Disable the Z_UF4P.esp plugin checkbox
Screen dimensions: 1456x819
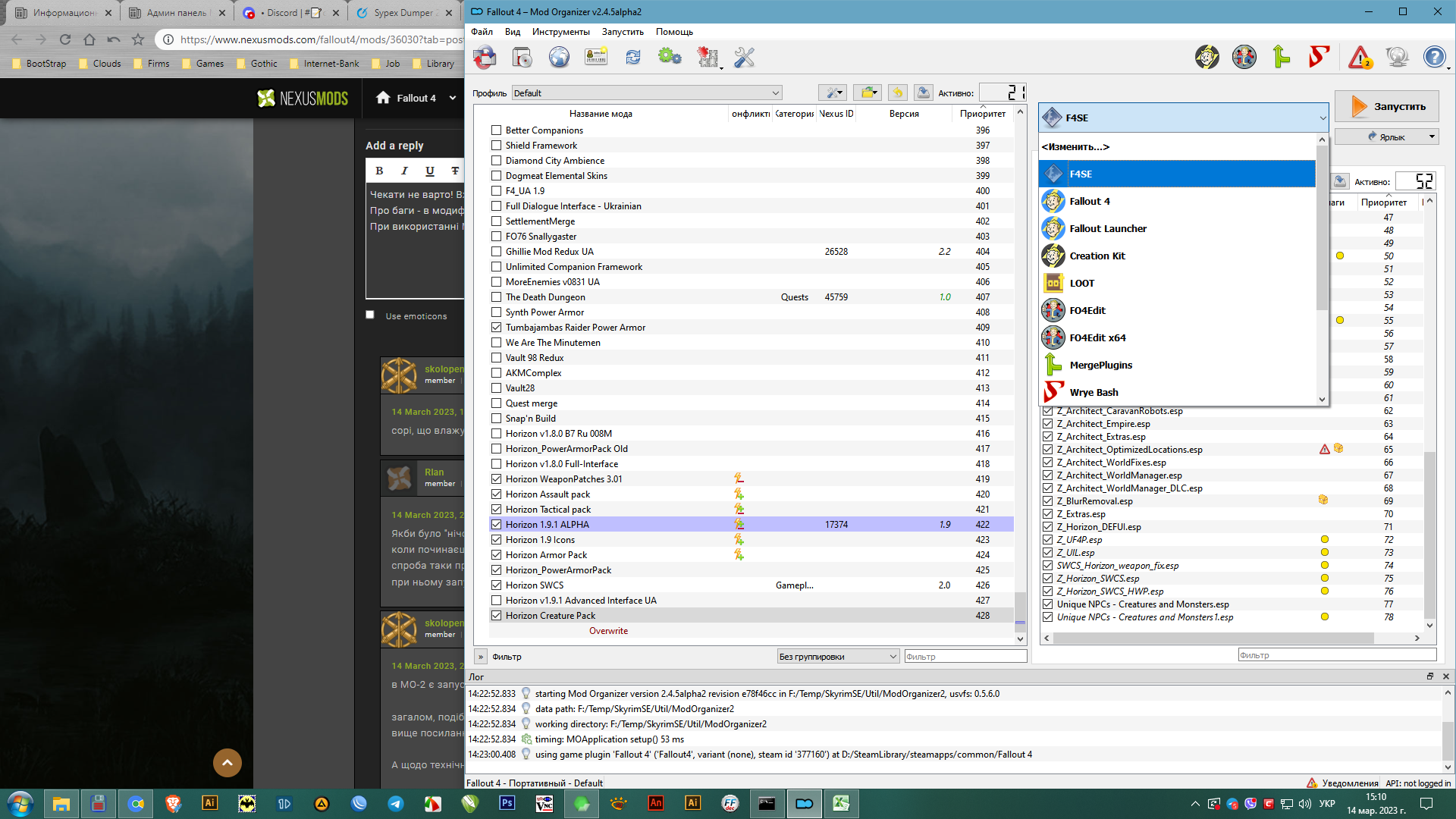[1048, 540]
